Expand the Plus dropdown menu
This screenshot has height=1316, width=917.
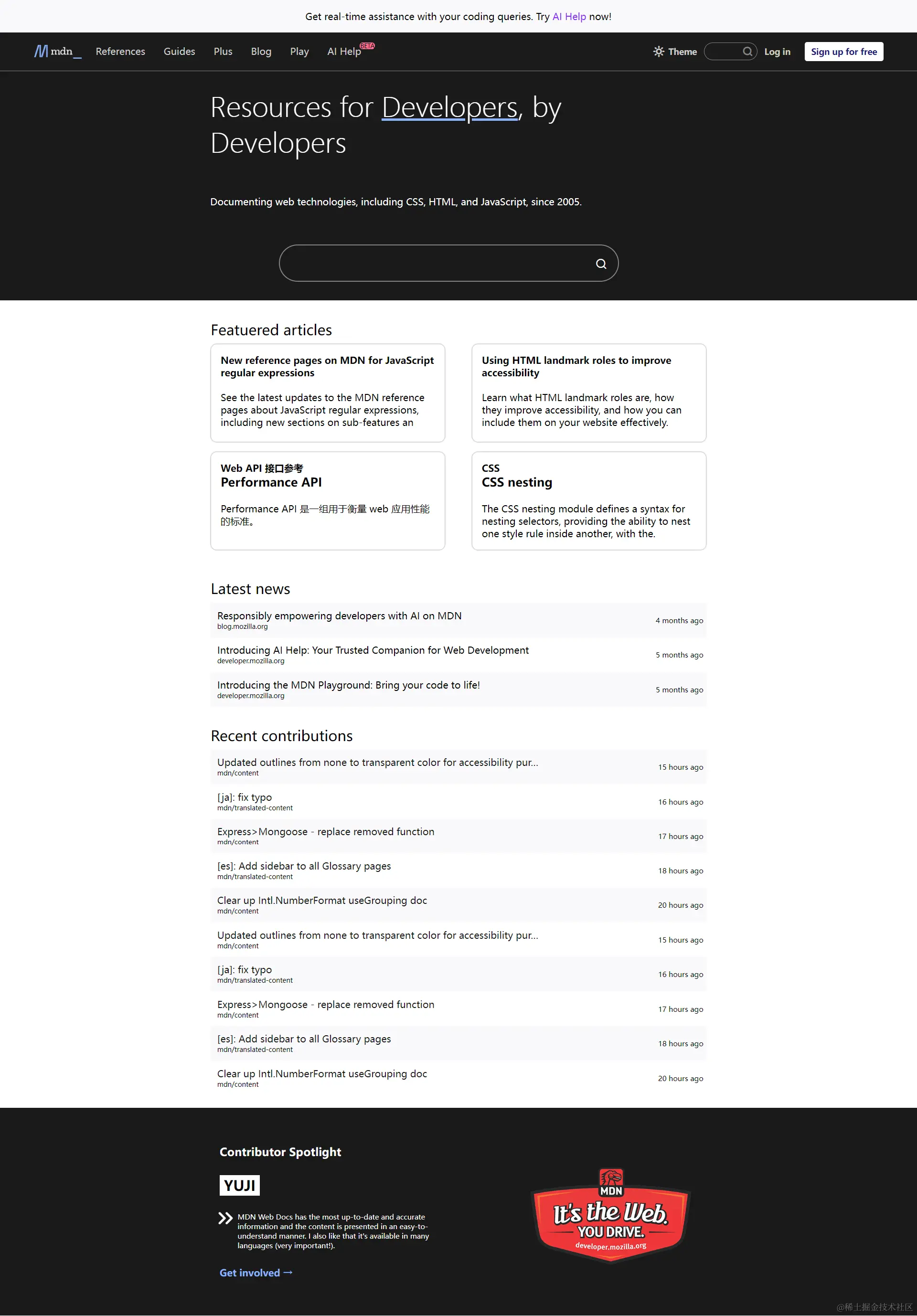tap(223, 52)
